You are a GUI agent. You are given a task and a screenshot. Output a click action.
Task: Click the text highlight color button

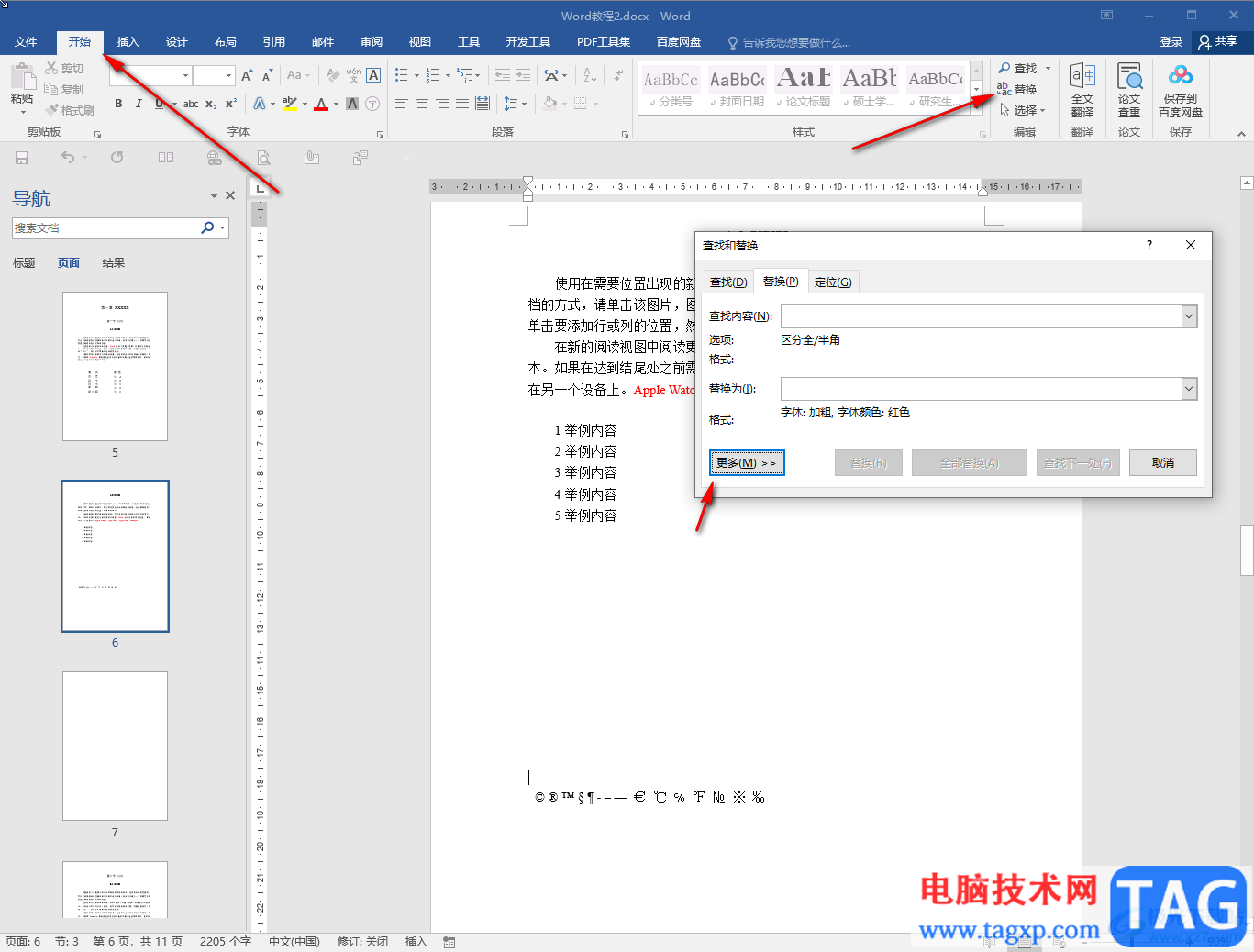290,104
